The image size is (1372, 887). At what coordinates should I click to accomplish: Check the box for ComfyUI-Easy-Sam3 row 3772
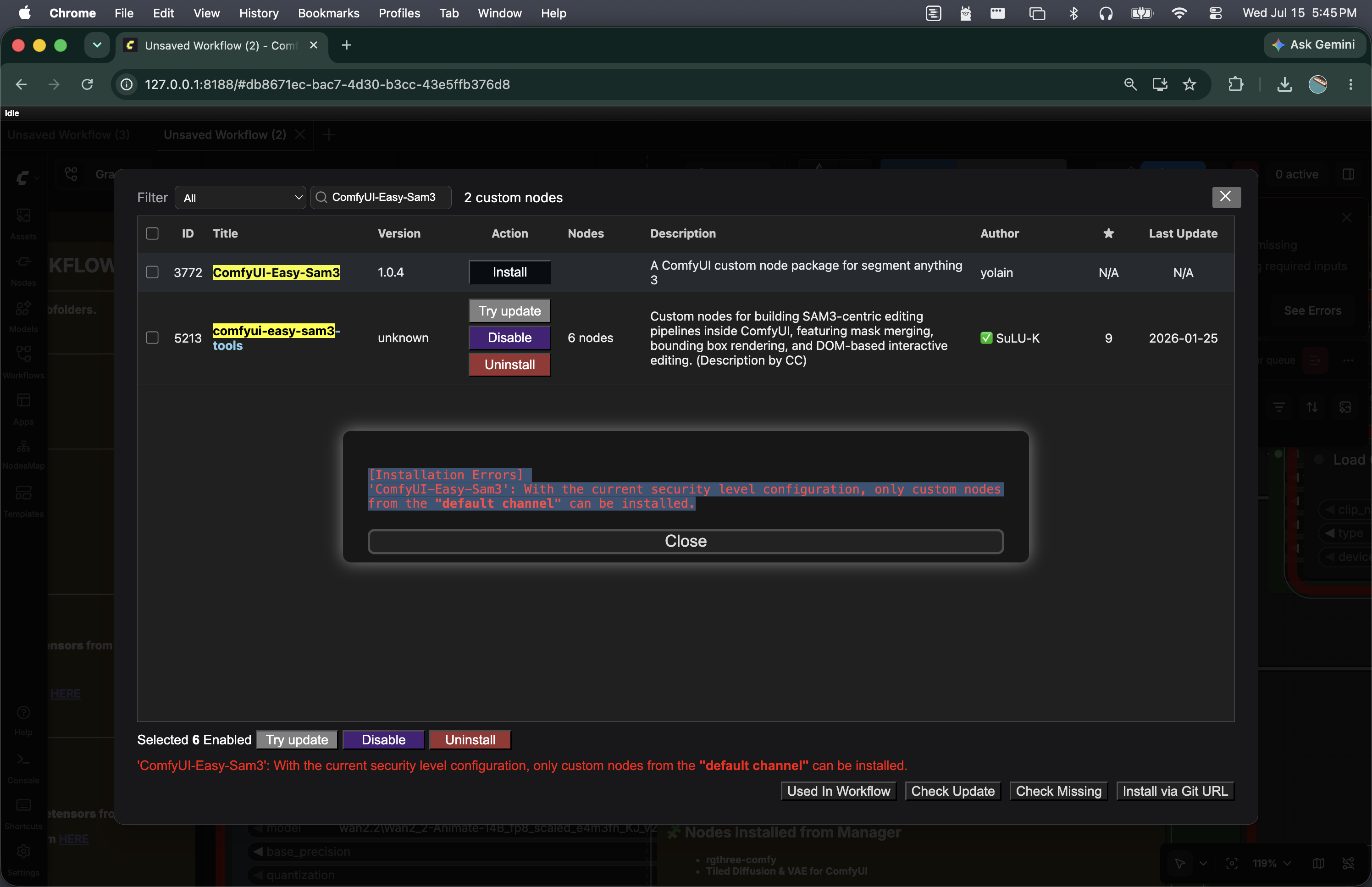point(152,272)
